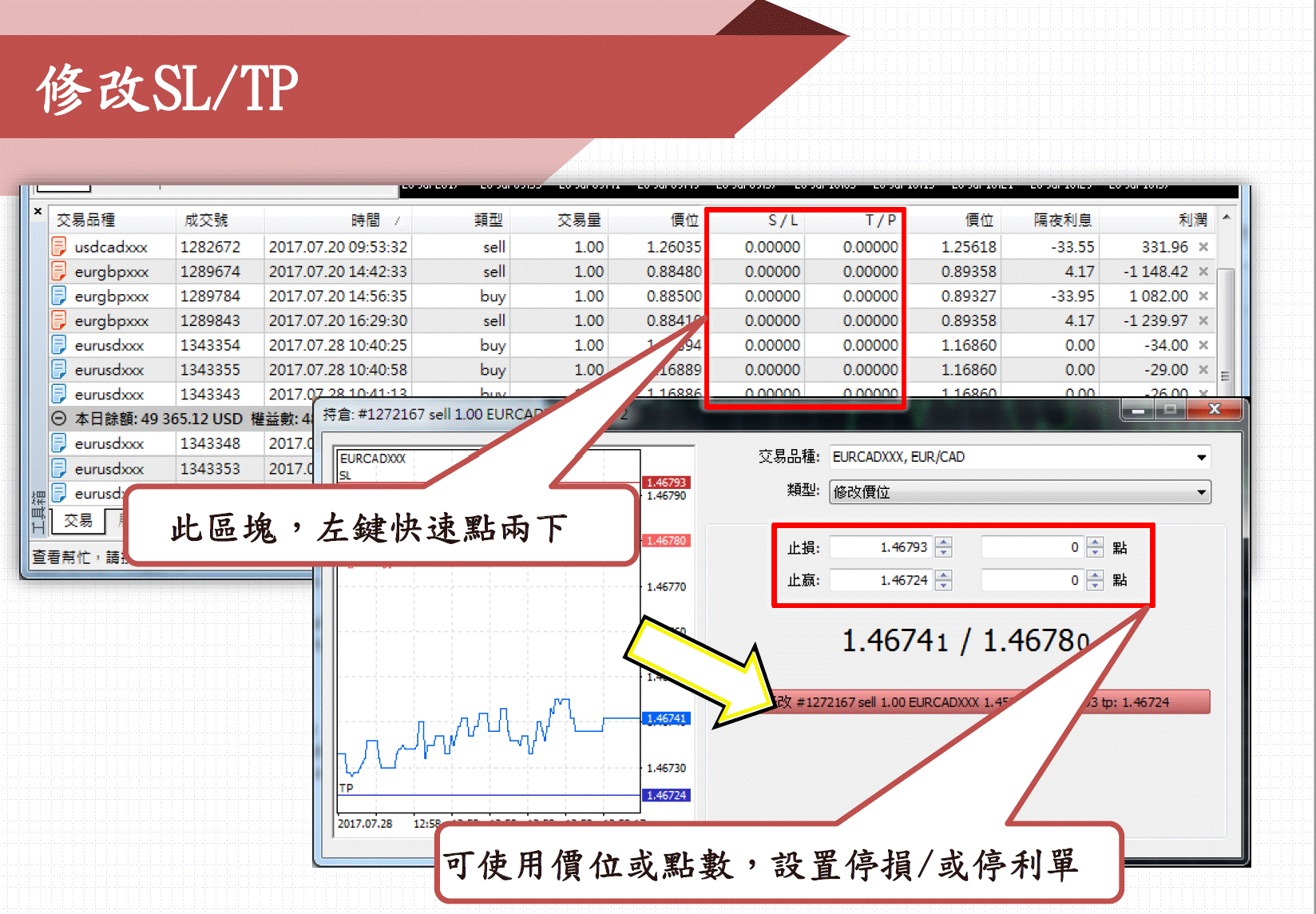1316x914 pixels.
Task: Sort by 時間 column header
Action: (337, 220)
